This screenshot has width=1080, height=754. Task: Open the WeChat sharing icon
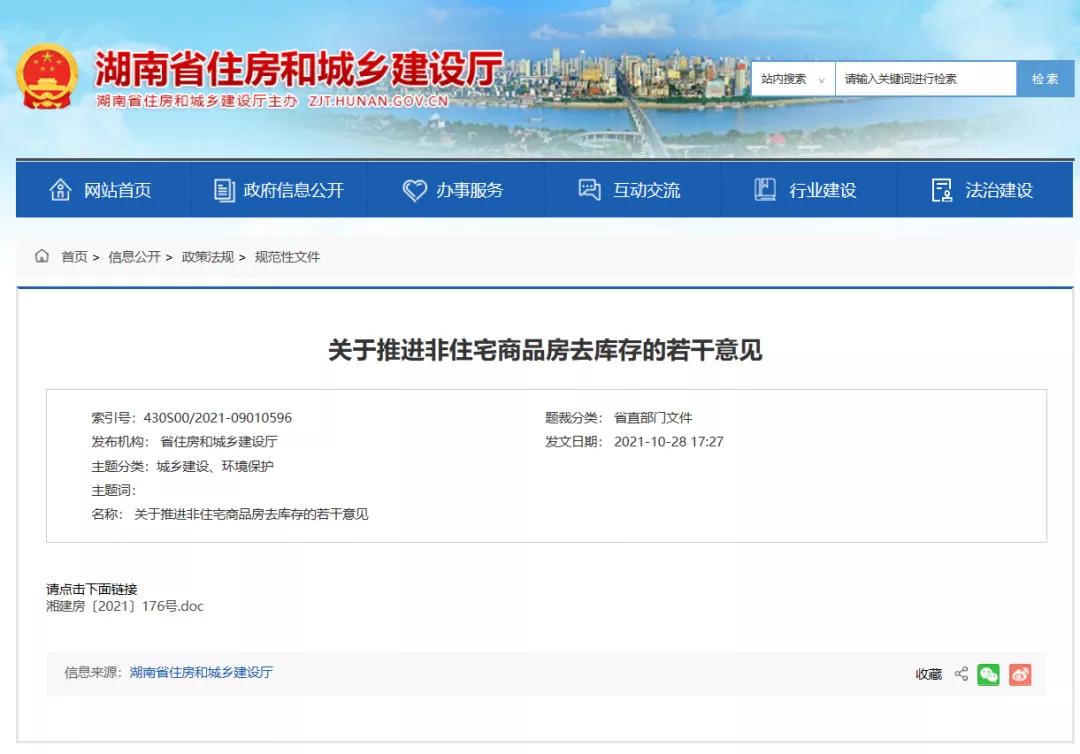click(x=988, y=675)
